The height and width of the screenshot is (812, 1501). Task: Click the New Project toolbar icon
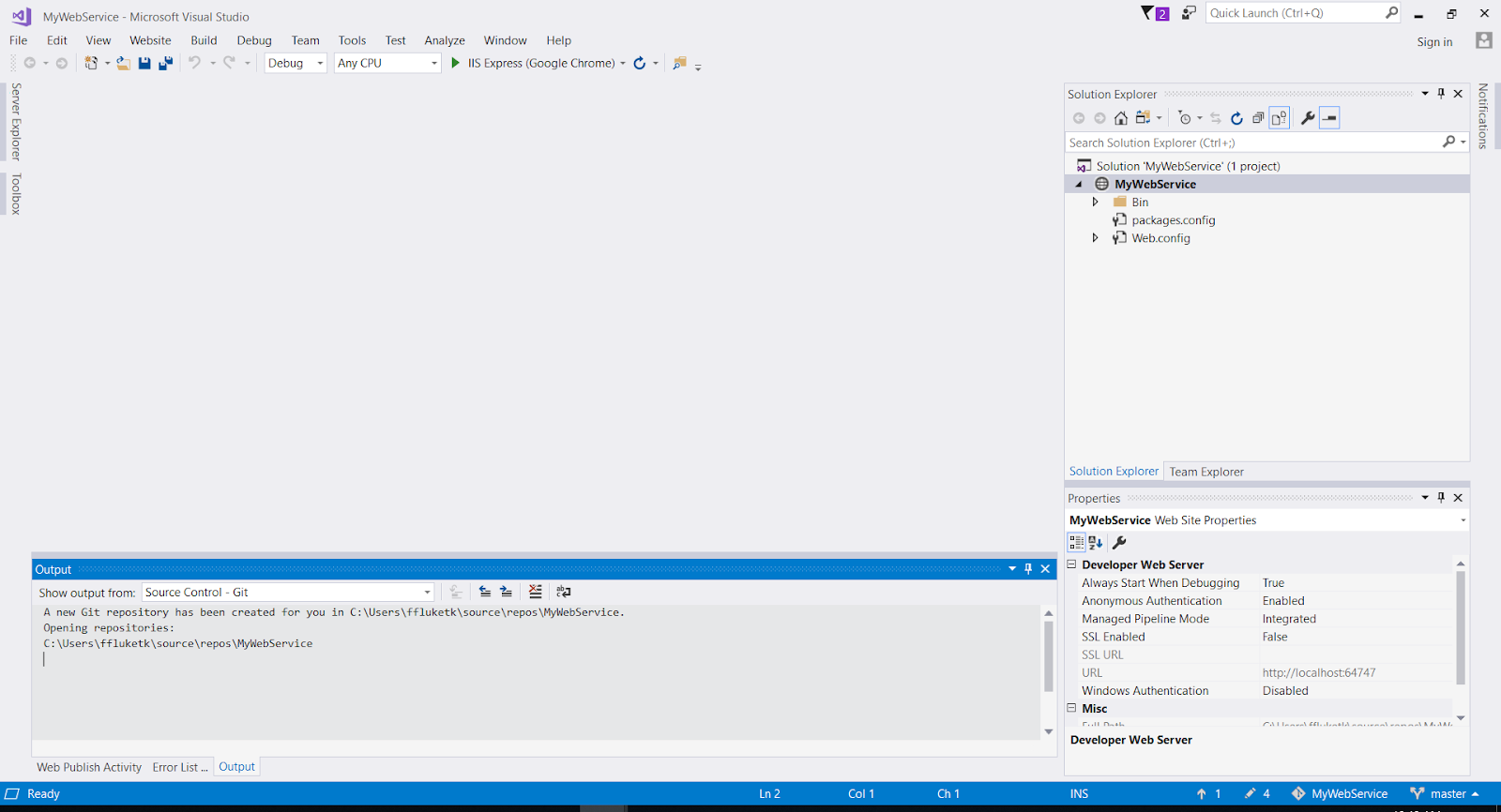91,63
